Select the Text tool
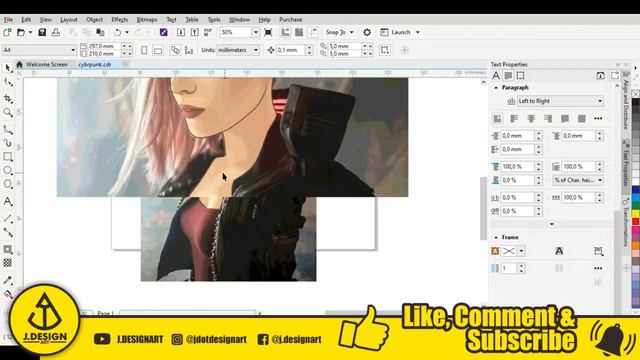This screenshot has height=360, width=640. click(7, 201)
